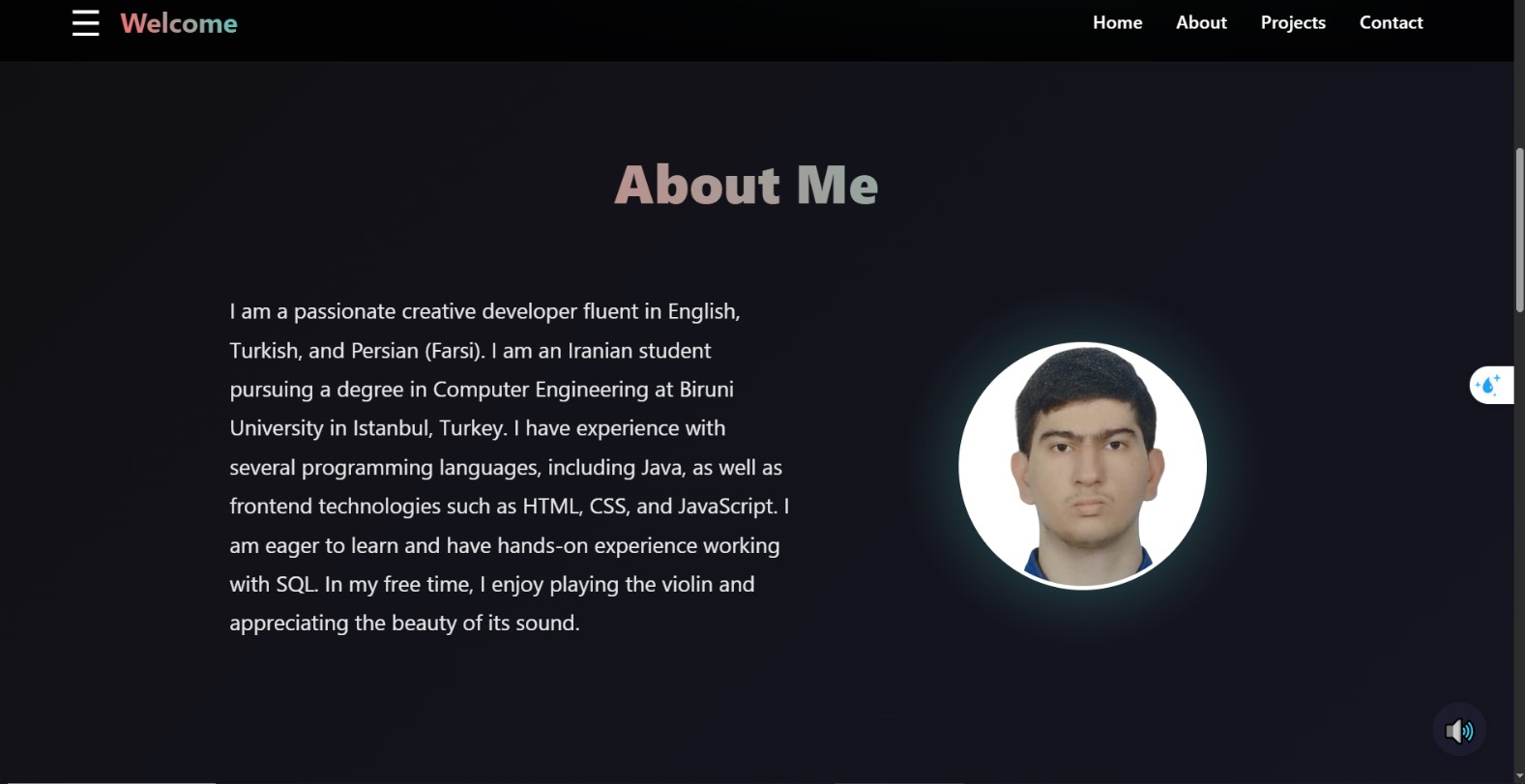Click the blue water drop sparkle widget

pyautogui.click(x=1489, y=386)
